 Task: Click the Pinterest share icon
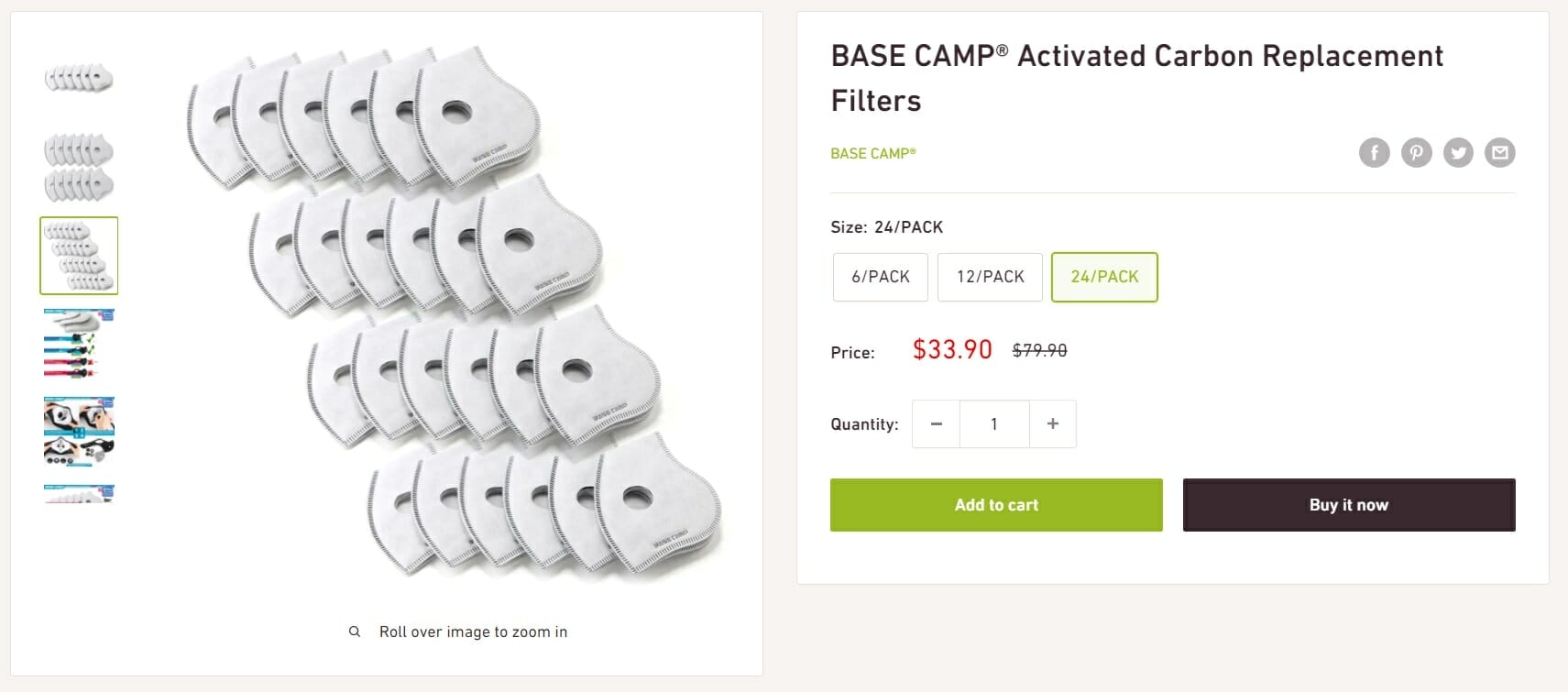[1416, 153]
